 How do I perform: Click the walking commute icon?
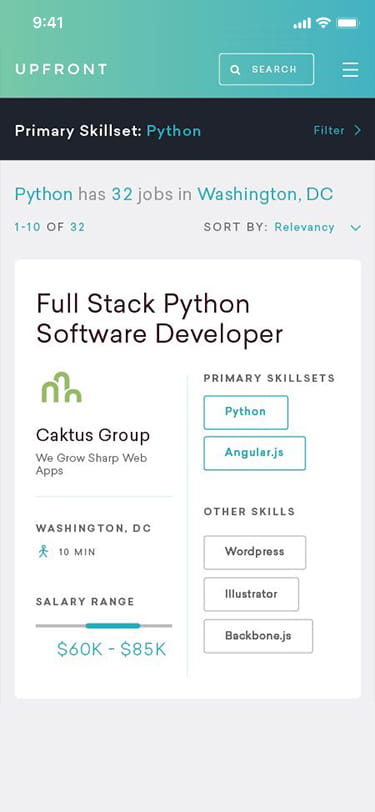43,552
